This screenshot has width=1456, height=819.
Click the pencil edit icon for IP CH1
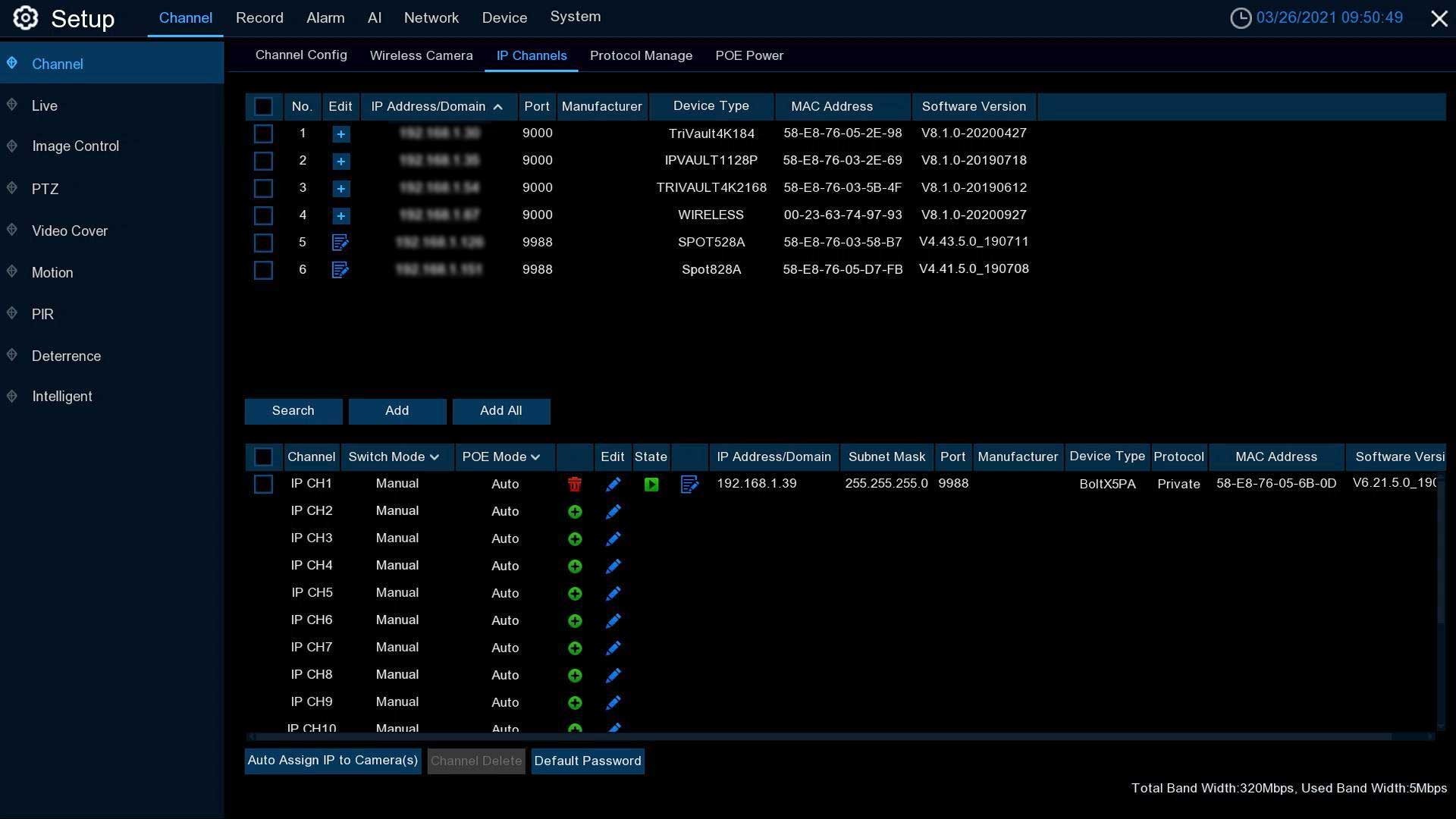click(613, 485)
